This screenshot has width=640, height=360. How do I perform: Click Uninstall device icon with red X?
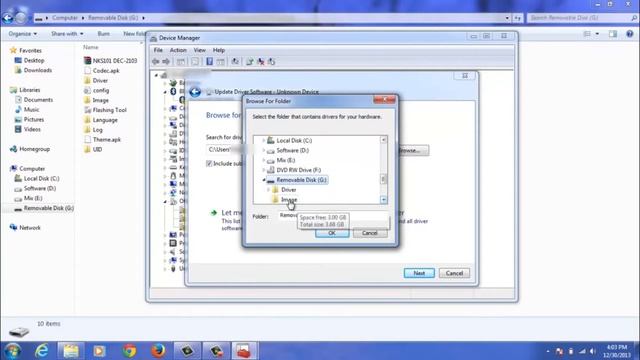[260, 62]
